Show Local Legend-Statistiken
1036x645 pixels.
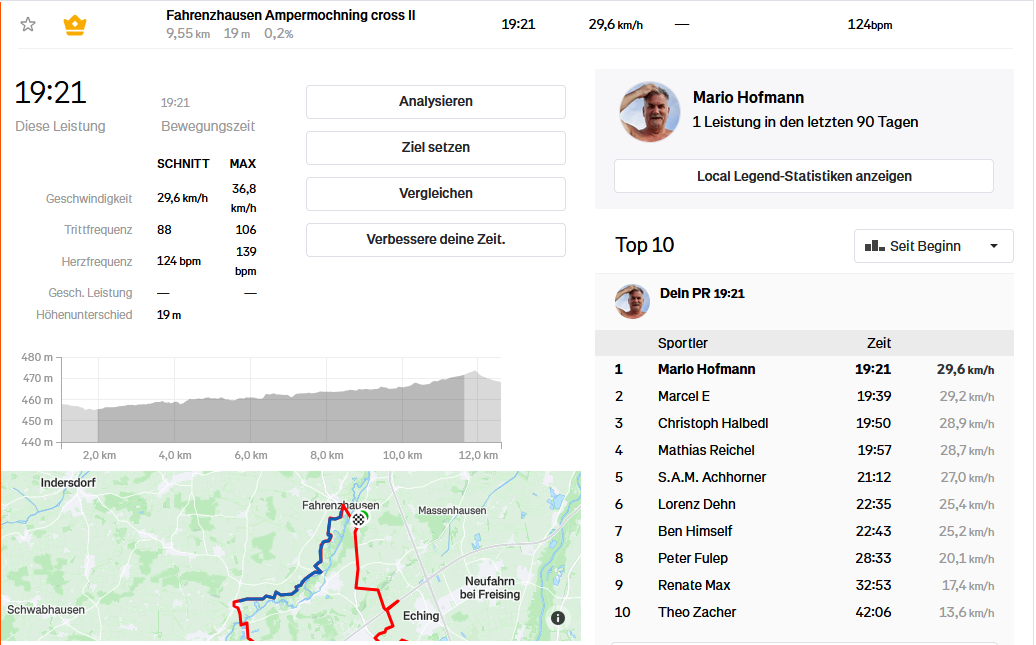click(x=803, y=176)
